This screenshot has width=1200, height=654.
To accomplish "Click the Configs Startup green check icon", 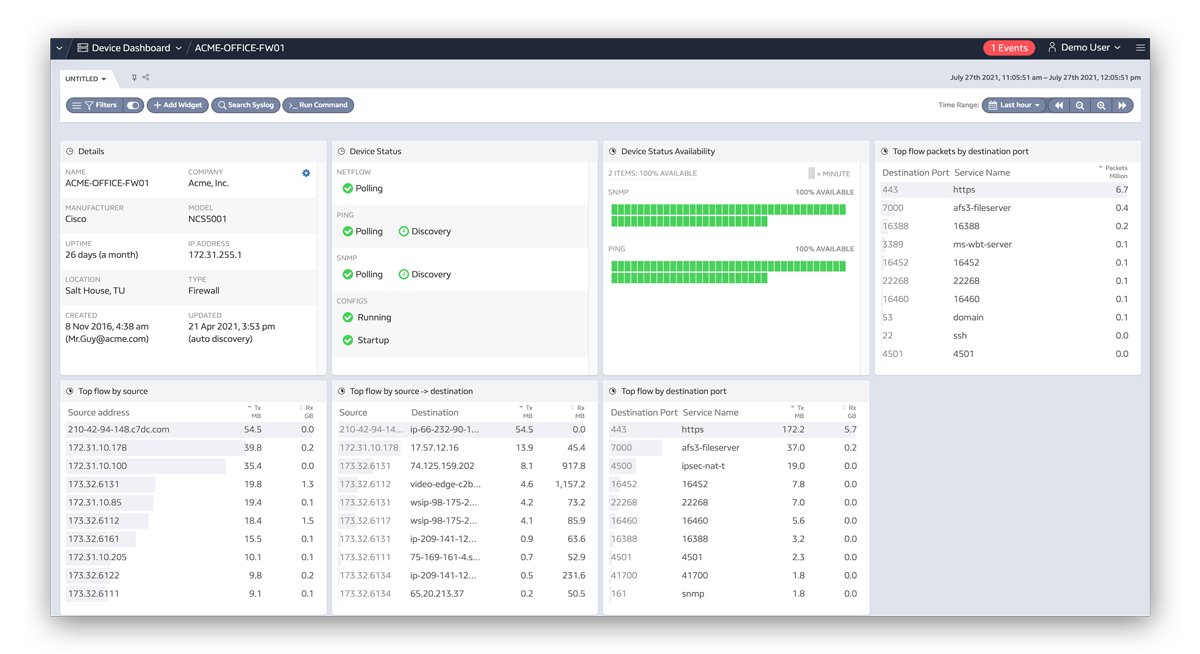I will pos(348,340).
